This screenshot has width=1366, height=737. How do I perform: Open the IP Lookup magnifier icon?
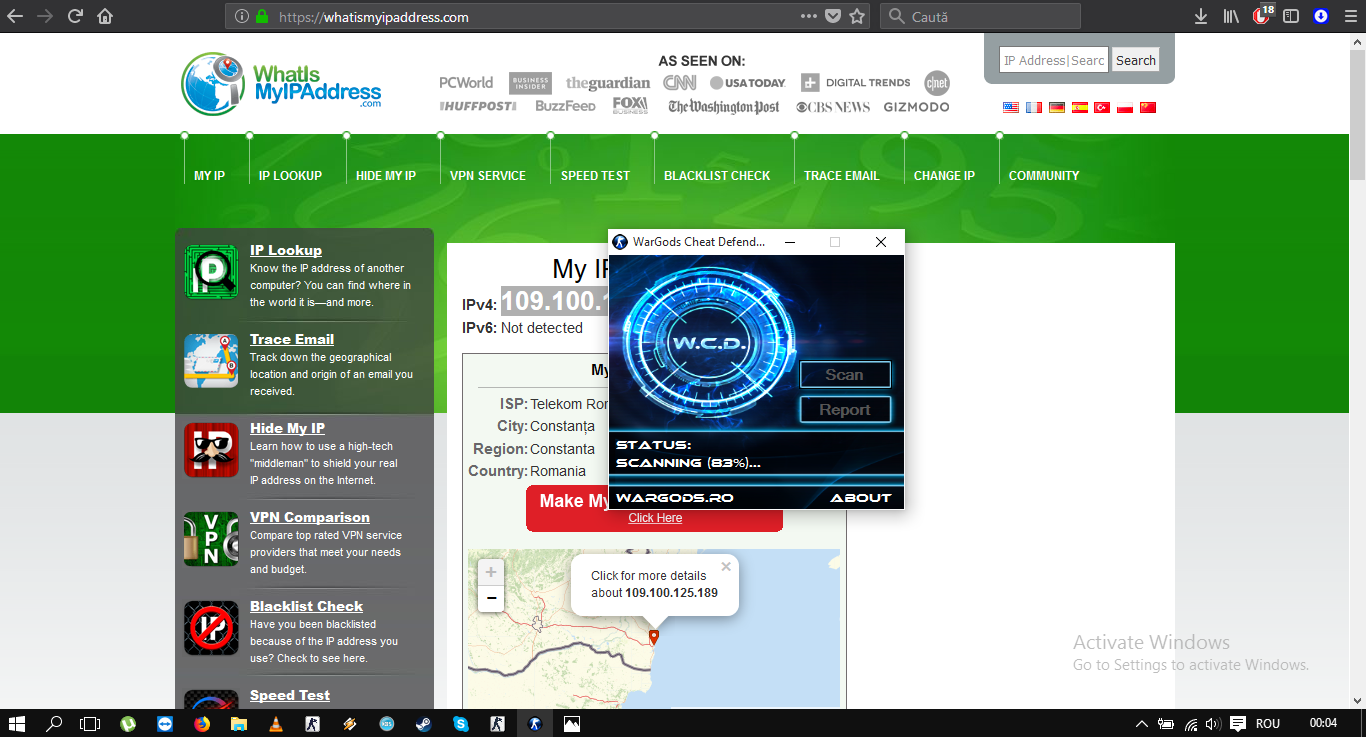[x=211, y=272]
